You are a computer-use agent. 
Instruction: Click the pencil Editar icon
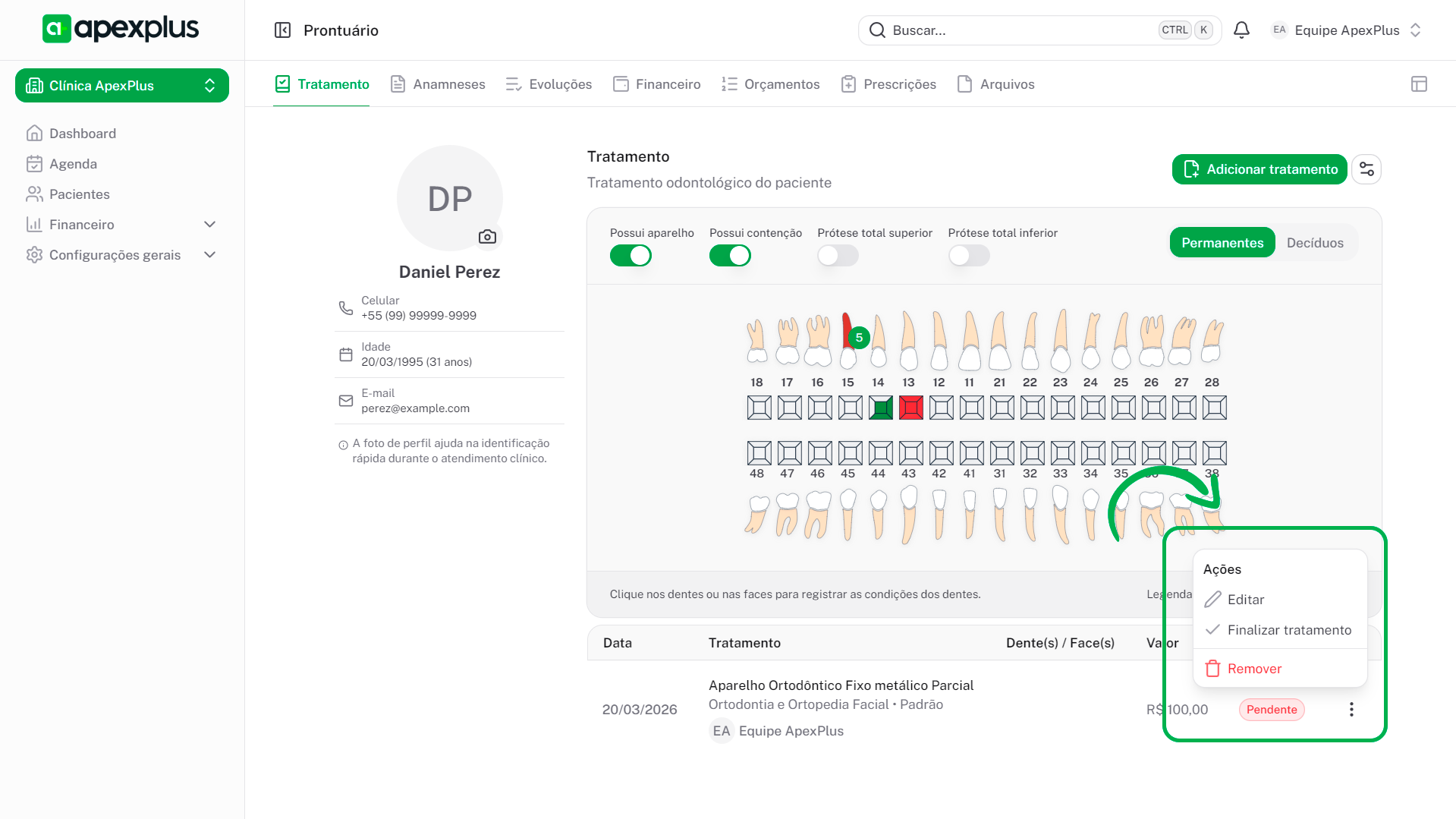(1213, 600)
